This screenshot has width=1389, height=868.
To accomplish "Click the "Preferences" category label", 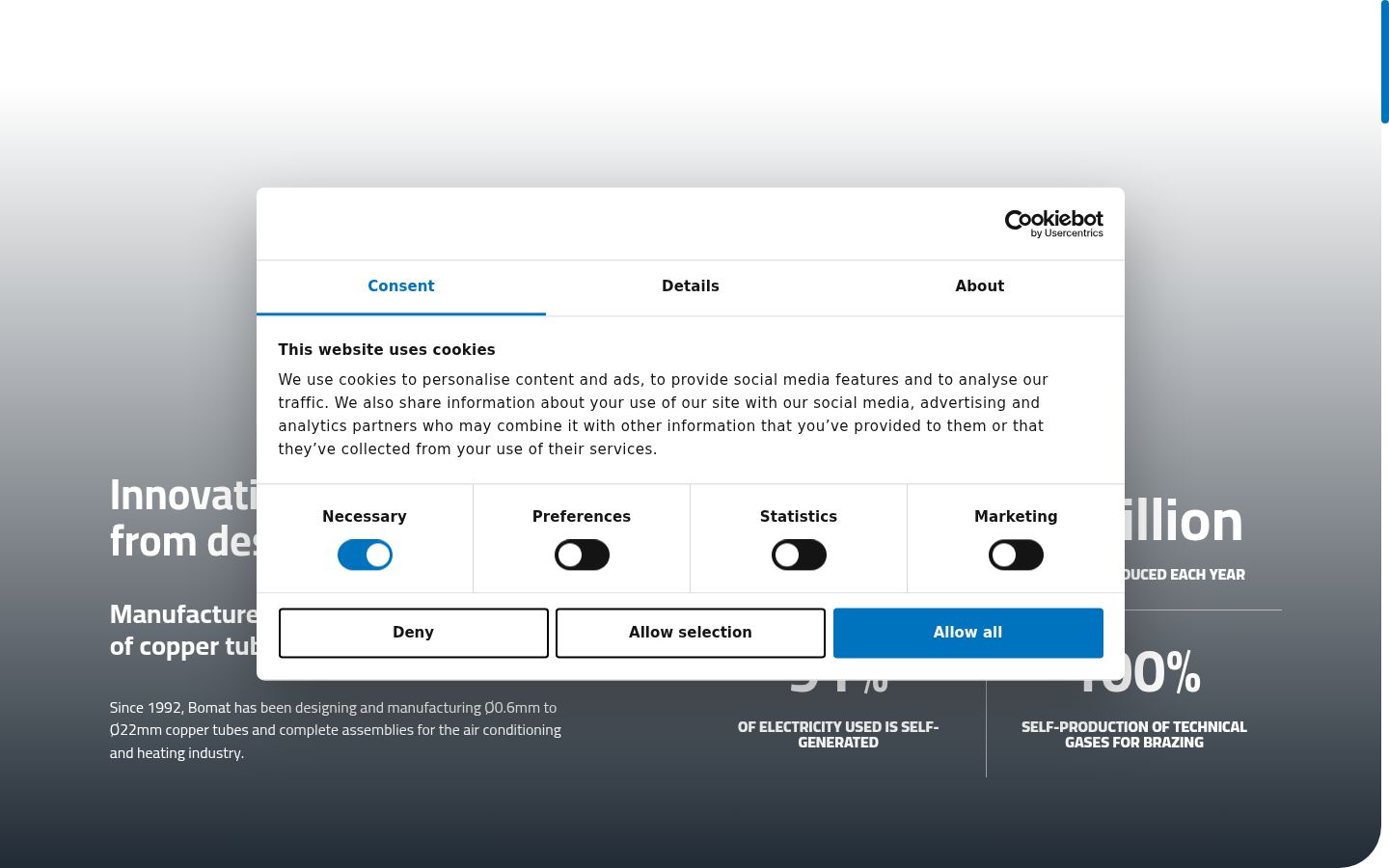I will [582, 517].
